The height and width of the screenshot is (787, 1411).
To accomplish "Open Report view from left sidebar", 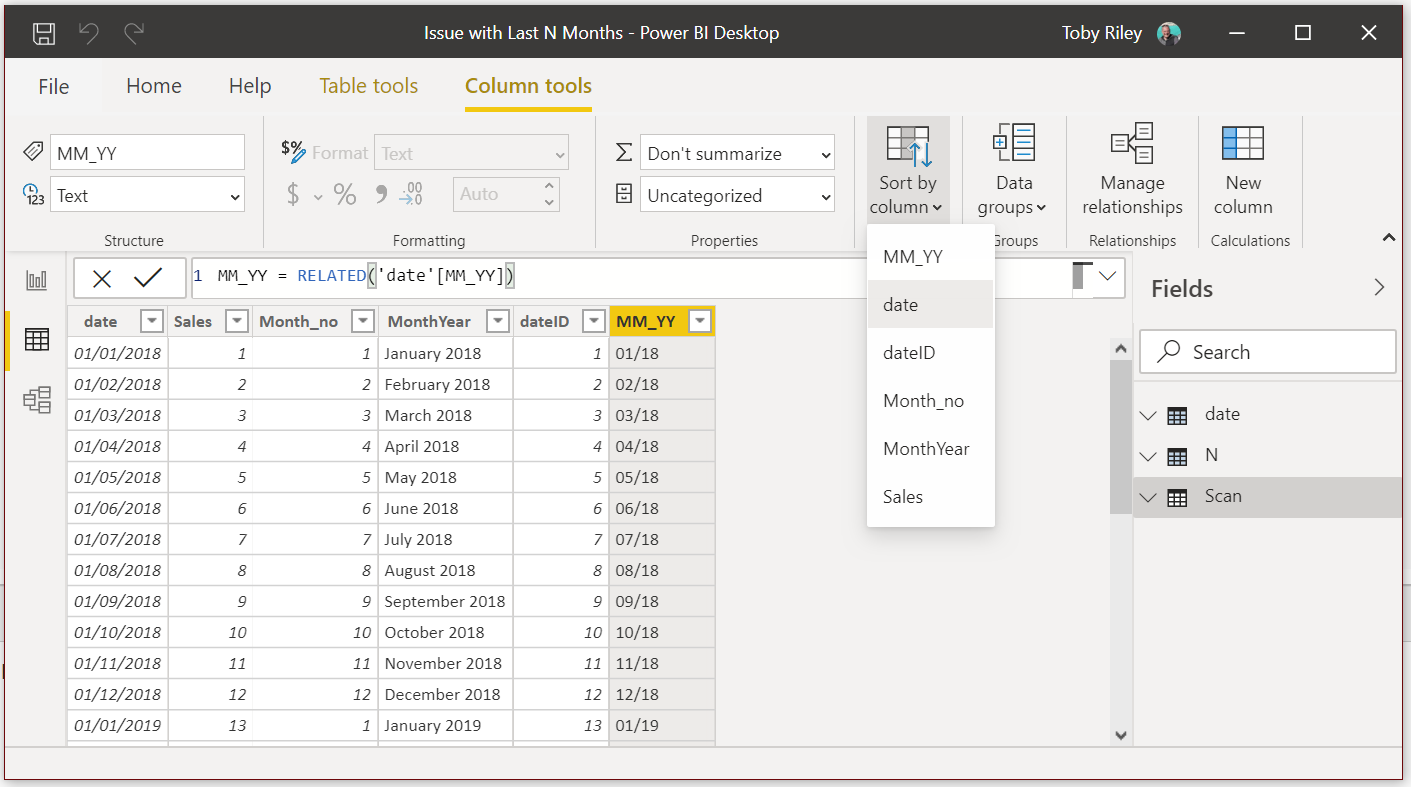I will point(37,280).
